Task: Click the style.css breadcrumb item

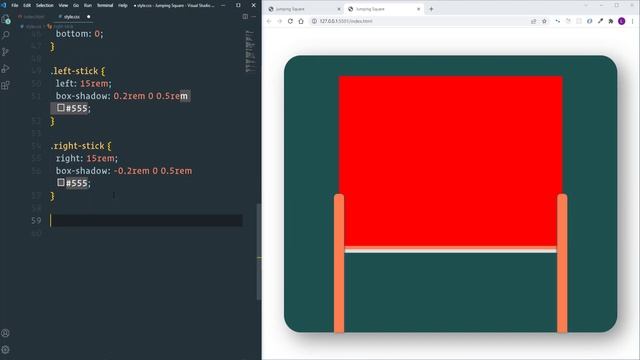Action: (x=34, y=27)
